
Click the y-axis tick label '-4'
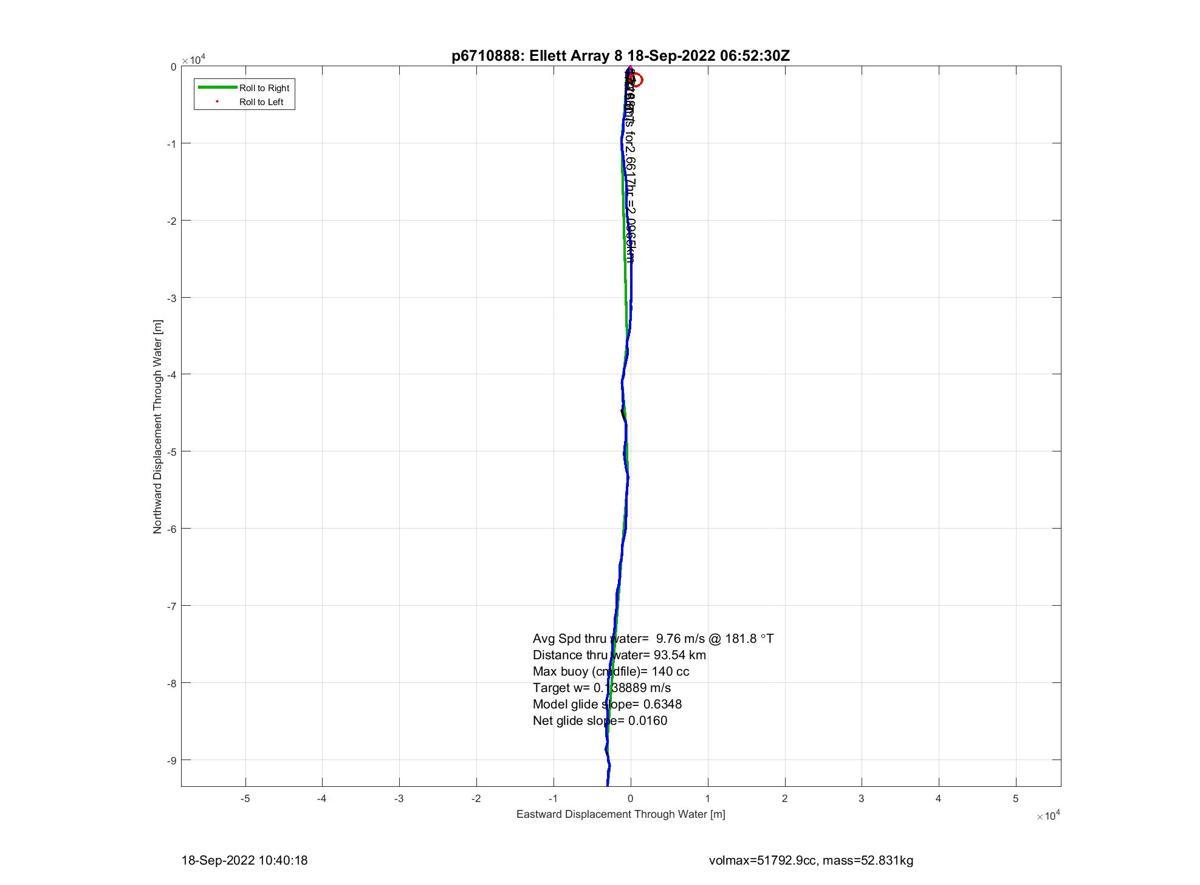coord(172,375)
